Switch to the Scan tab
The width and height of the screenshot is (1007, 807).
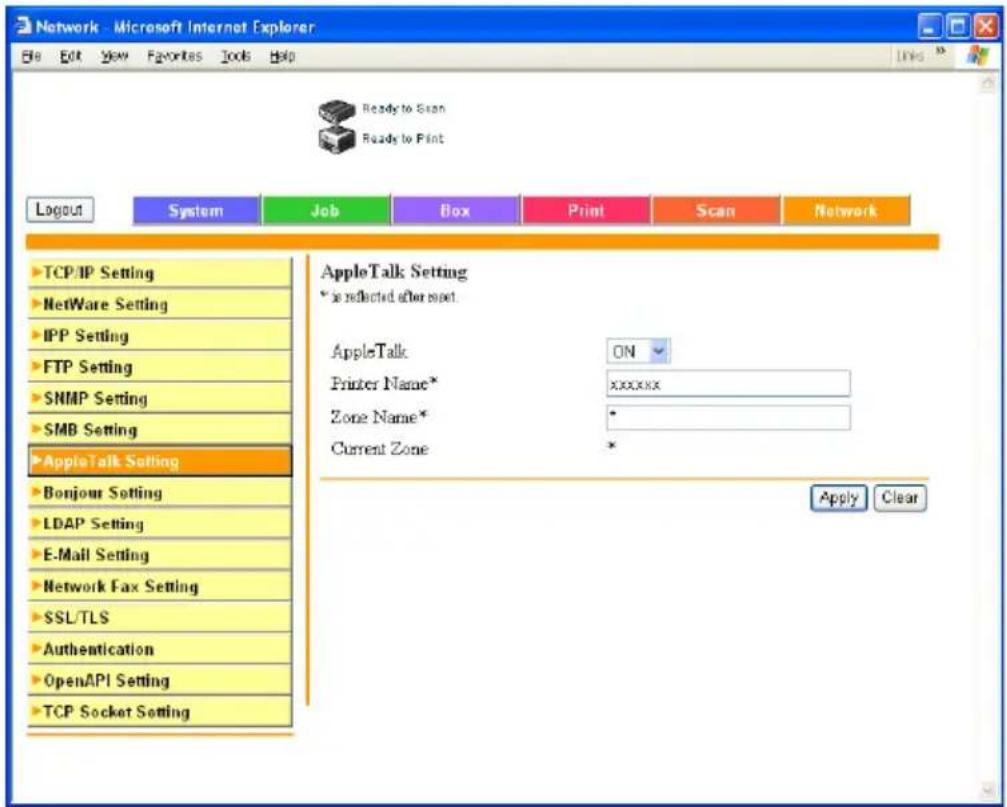pyautogui.click(x=716, y=211)
